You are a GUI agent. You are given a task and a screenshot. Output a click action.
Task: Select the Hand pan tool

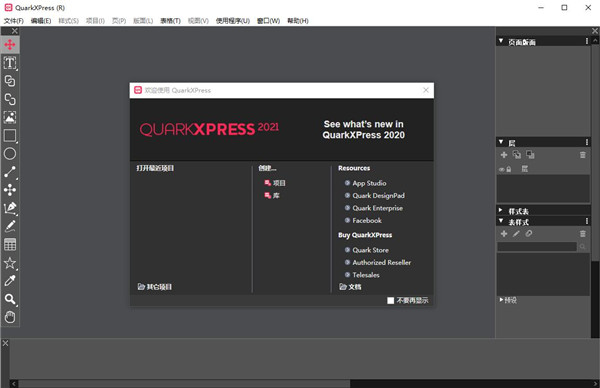point(10,317)
